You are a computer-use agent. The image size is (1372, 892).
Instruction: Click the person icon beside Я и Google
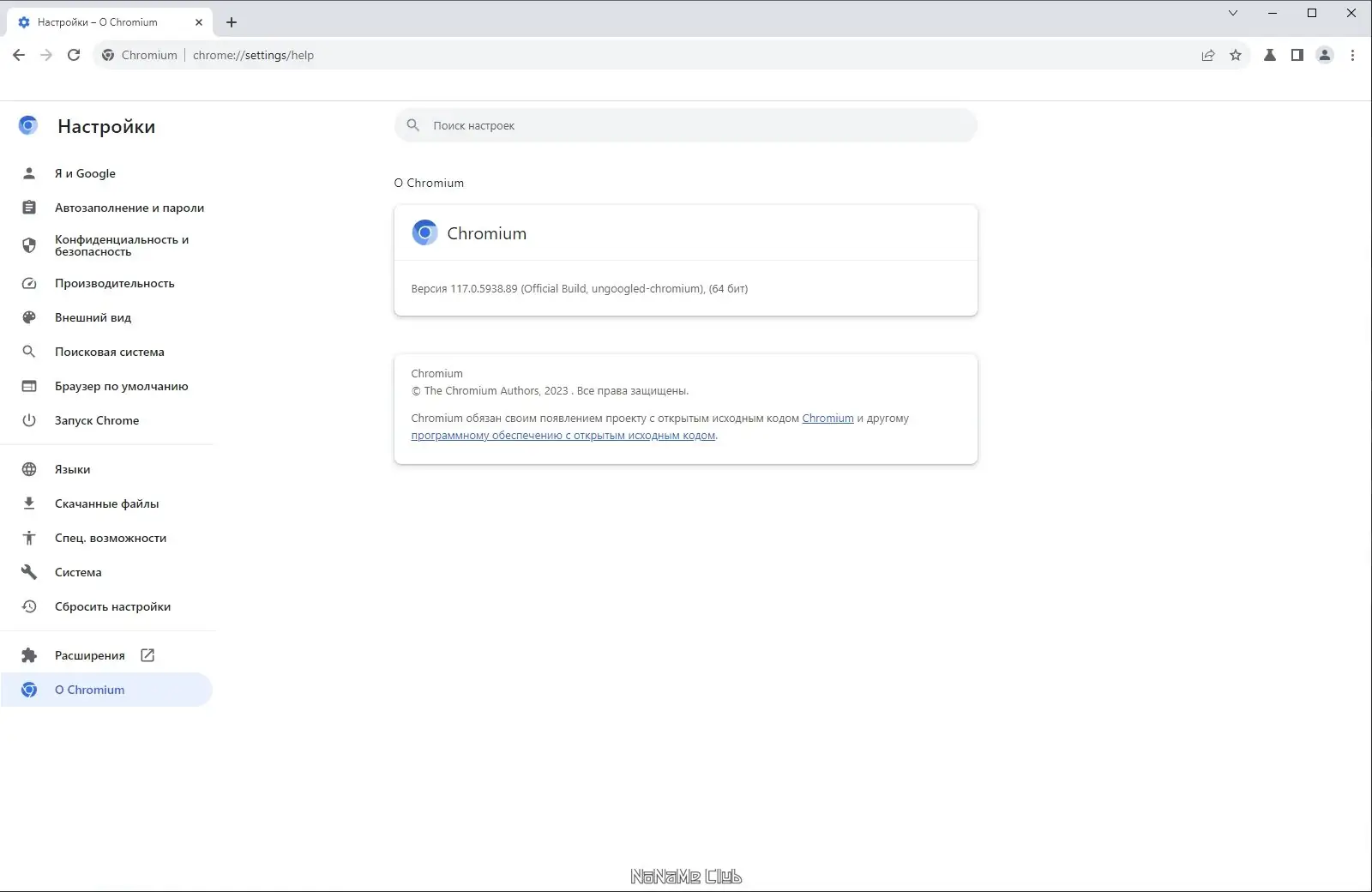pyautogui.click(x=29, y=173)
